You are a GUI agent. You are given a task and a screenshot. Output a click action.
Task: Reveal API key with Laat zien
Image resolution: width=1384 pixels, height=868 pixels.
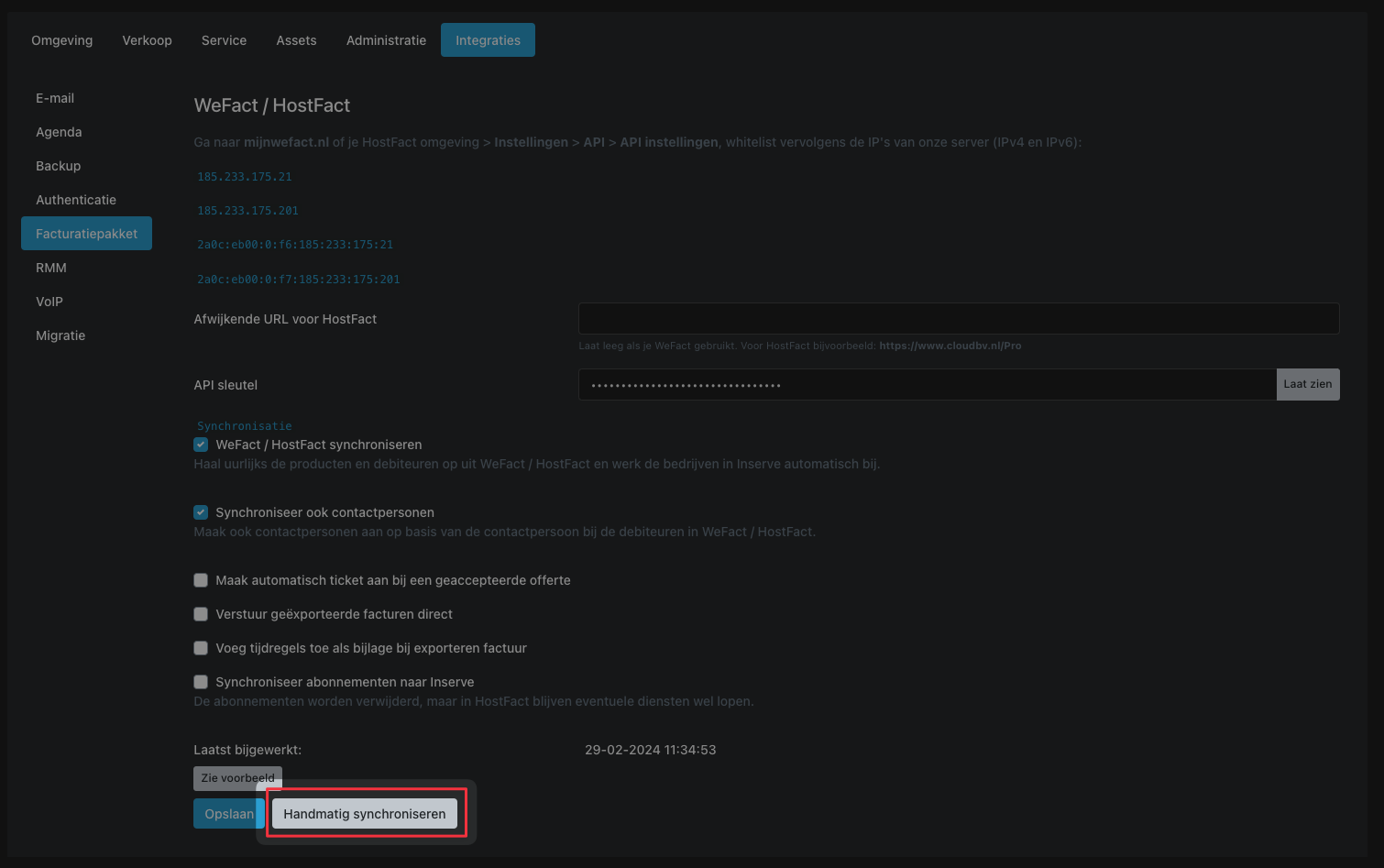pos(1308,385)
